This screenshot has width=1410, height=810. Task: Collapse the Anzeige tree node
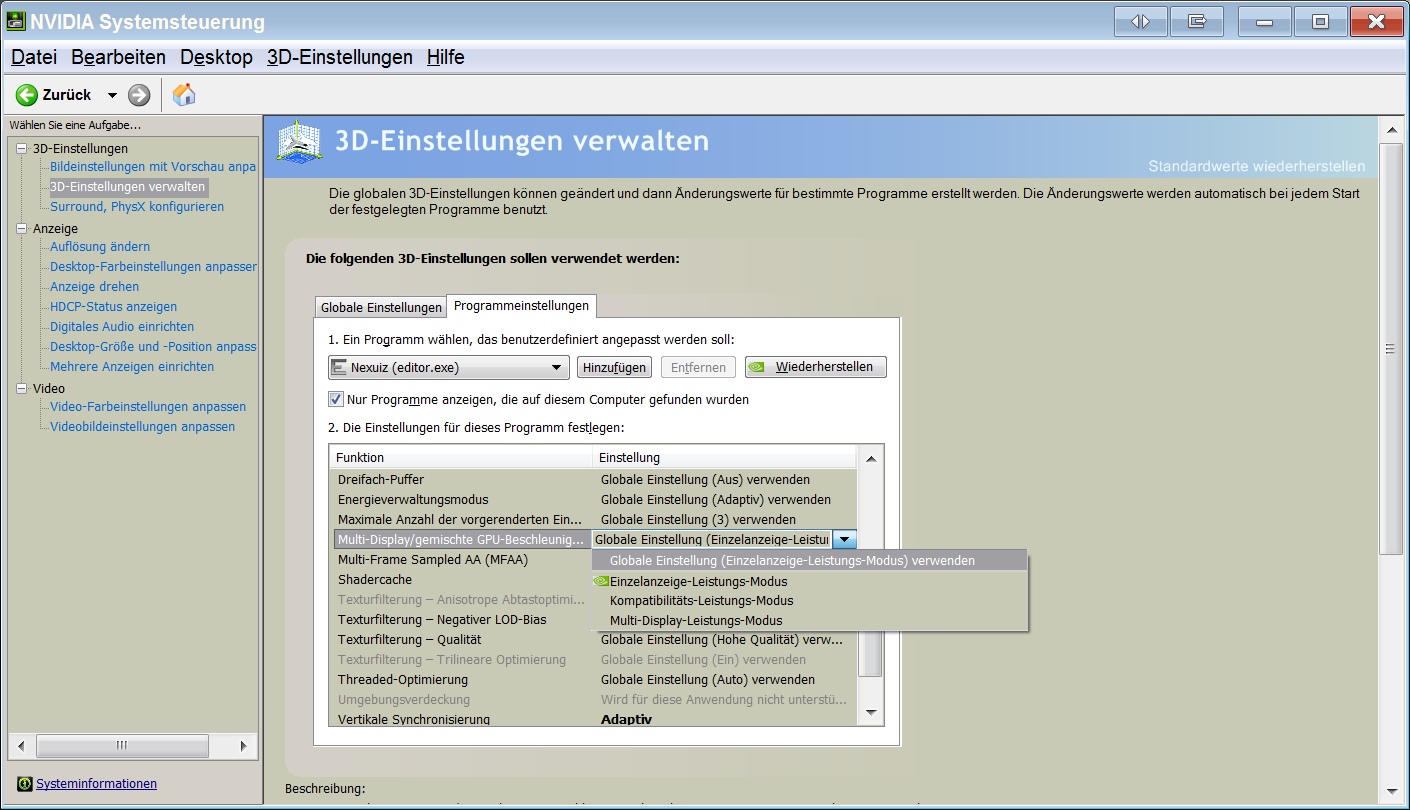[22, 228]
